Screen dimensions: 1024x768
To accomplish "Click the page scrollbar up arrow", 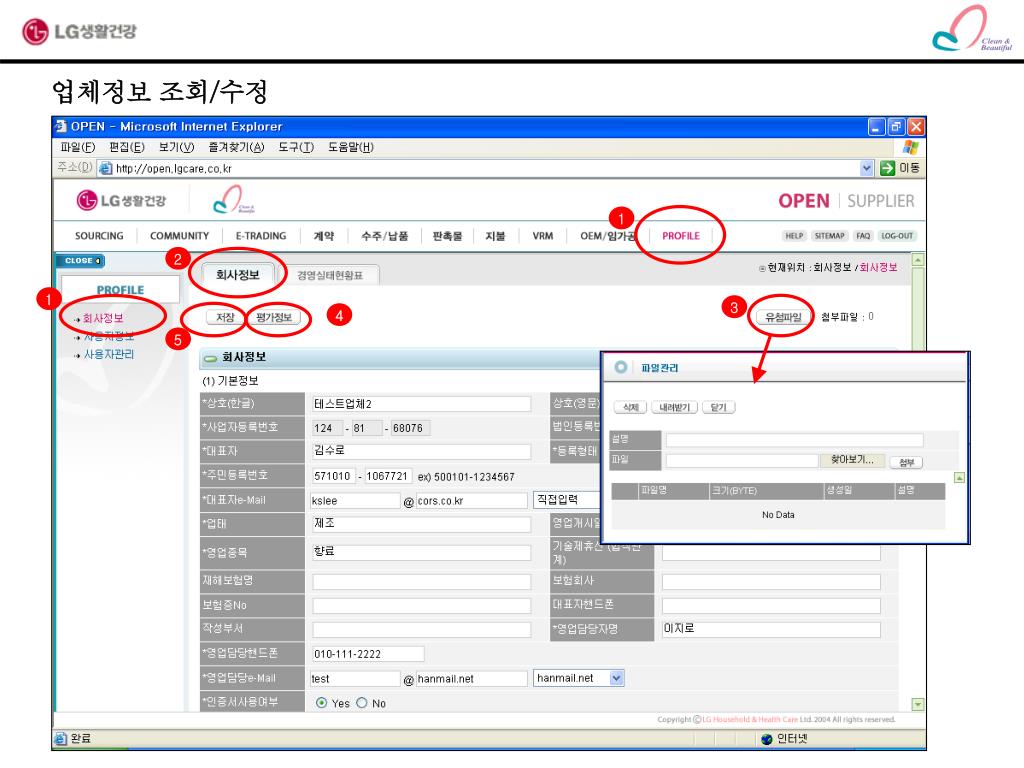I will coord(918,260).
